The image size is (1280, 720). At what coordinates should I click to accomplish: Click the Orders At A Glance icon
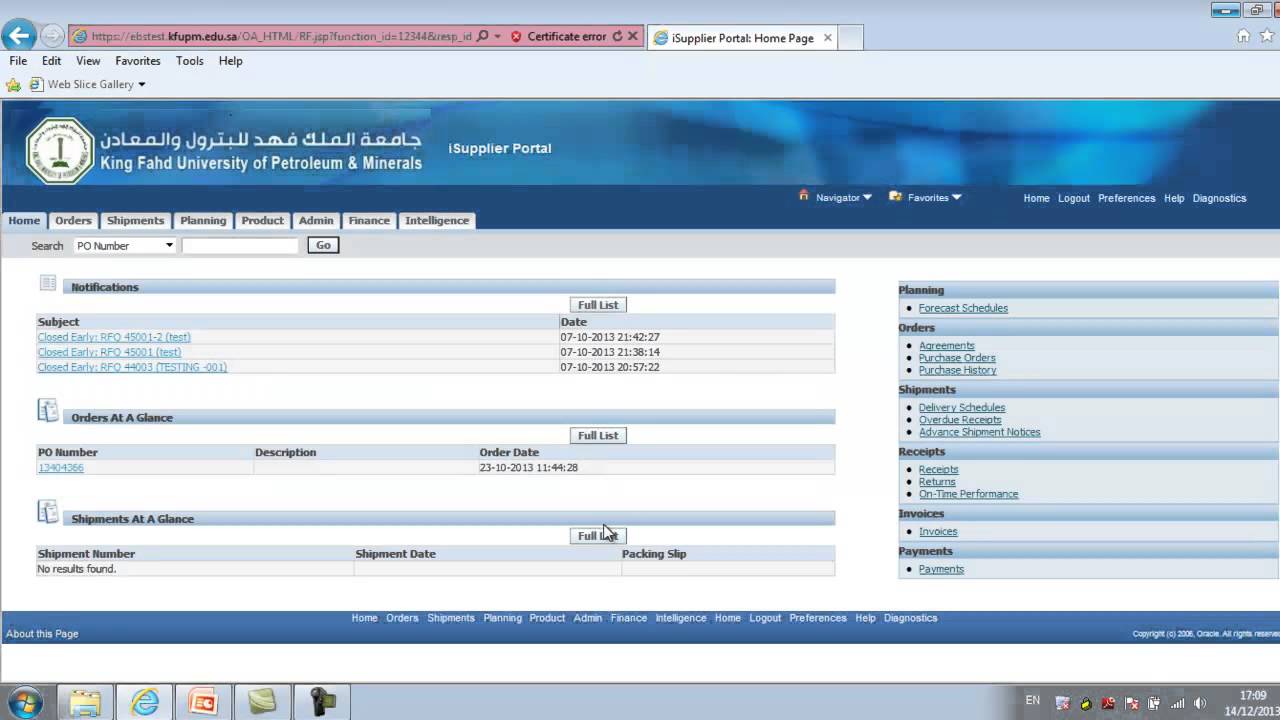48,410
